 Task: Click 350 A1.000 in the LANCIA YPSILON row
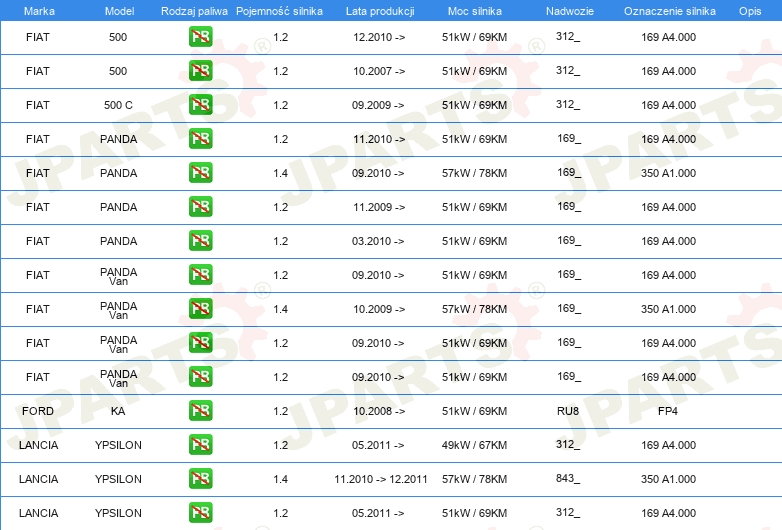click(x=668, y=479)
